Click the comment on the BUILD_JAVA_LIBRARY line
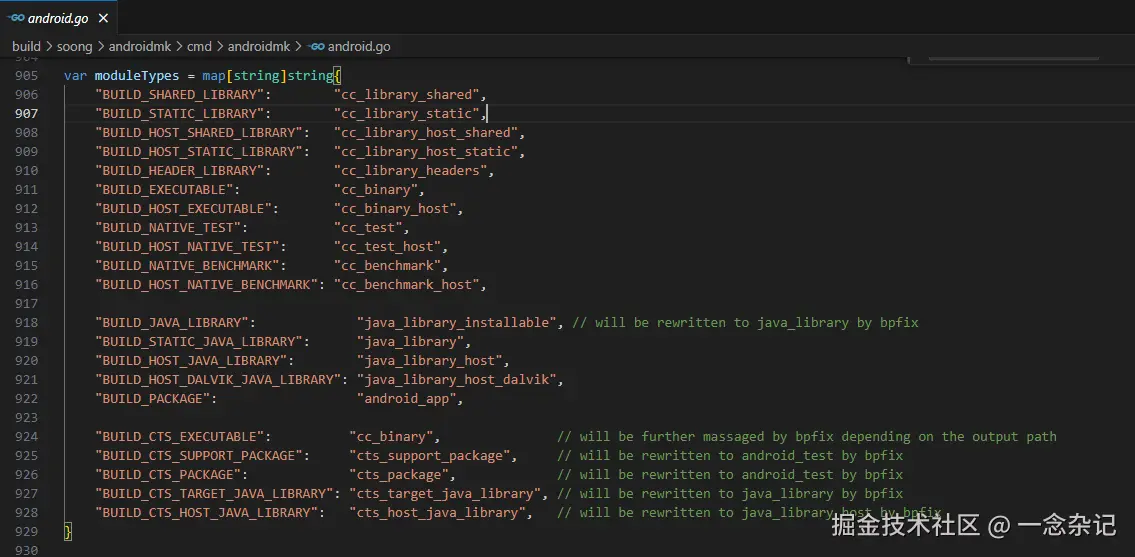Screen dimensions: 1135x557 click(745, 323)
